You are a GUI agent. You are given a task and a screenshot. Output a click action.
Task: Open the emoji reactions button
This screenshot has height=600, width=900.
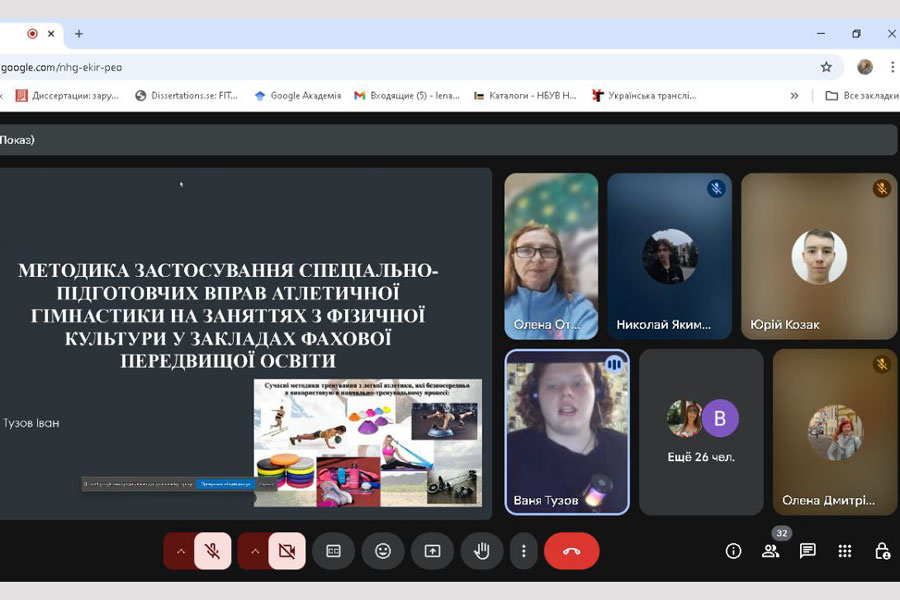[x=383, y=551]
